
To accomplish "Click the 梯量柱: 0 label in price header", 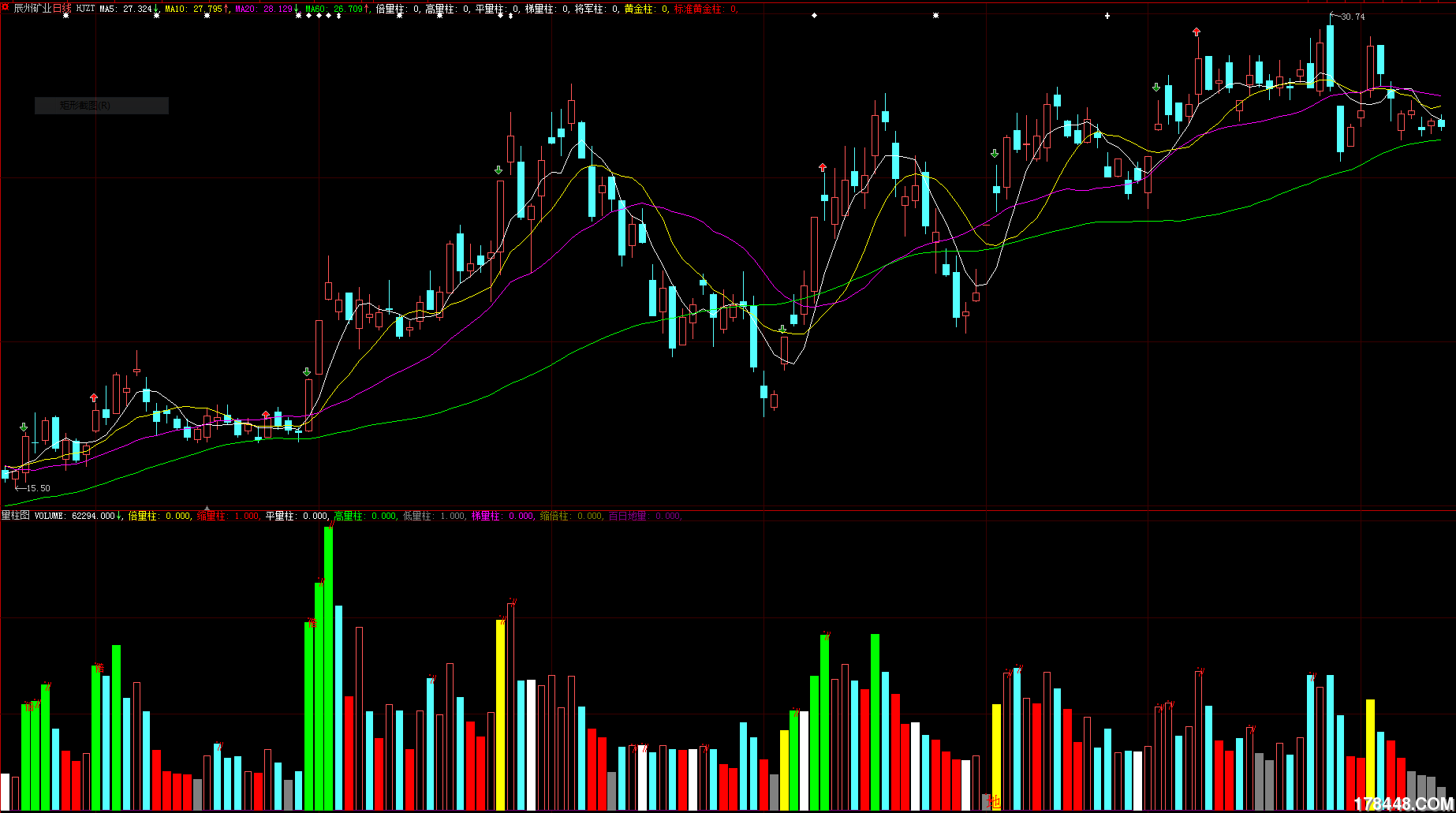I will pyautogui.click(x=546, y=9).
